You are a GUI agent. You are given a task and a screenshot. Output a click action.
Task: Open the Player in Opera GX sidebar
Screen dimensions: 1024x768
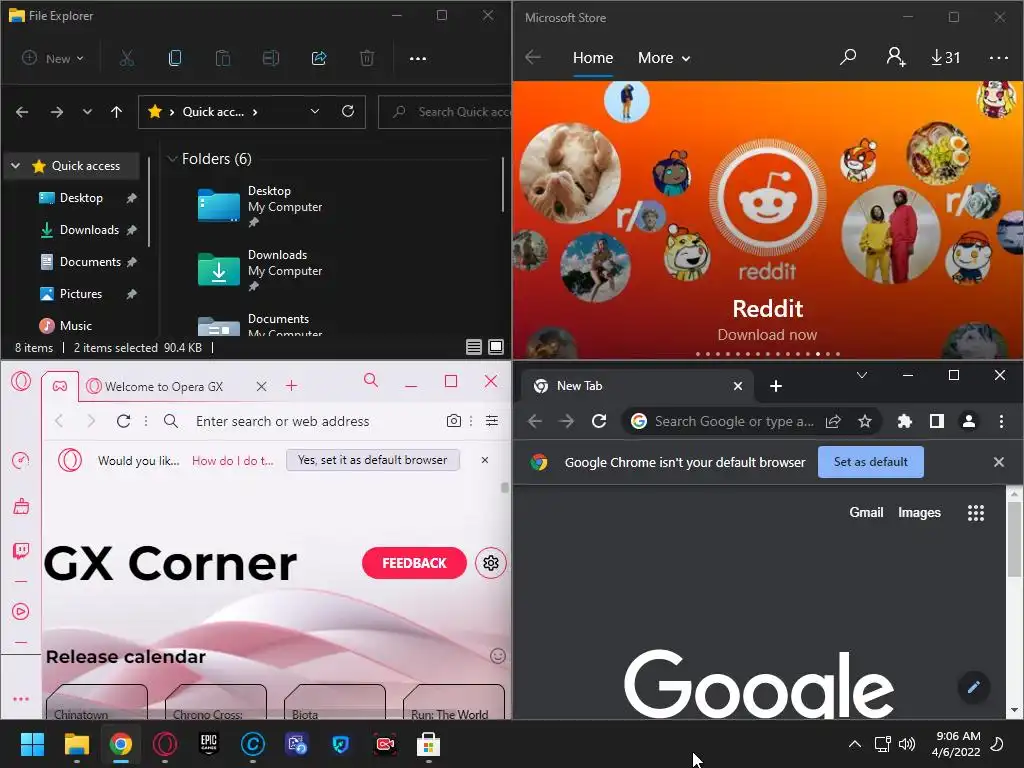pyautogui.click(x=21, y=611)
